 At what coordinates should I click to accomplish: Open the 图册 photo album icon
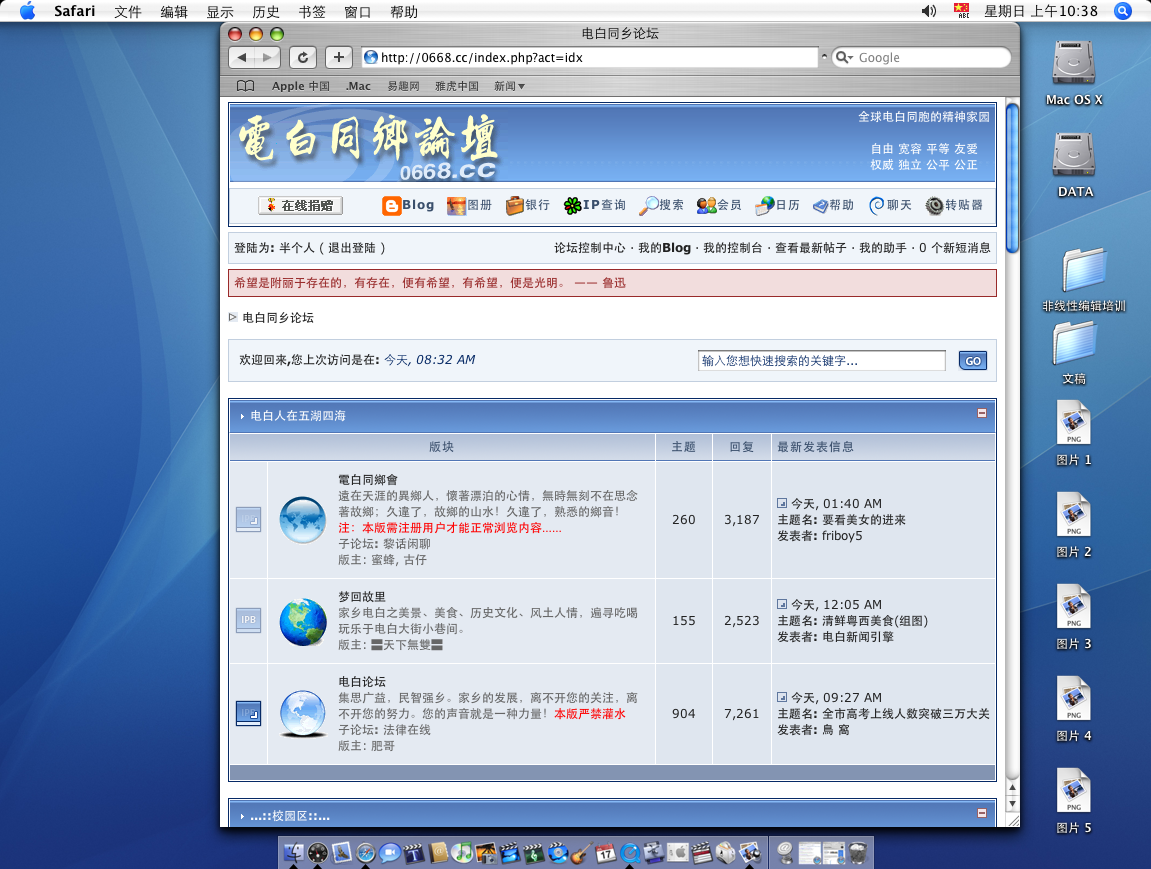pos(456,206)
